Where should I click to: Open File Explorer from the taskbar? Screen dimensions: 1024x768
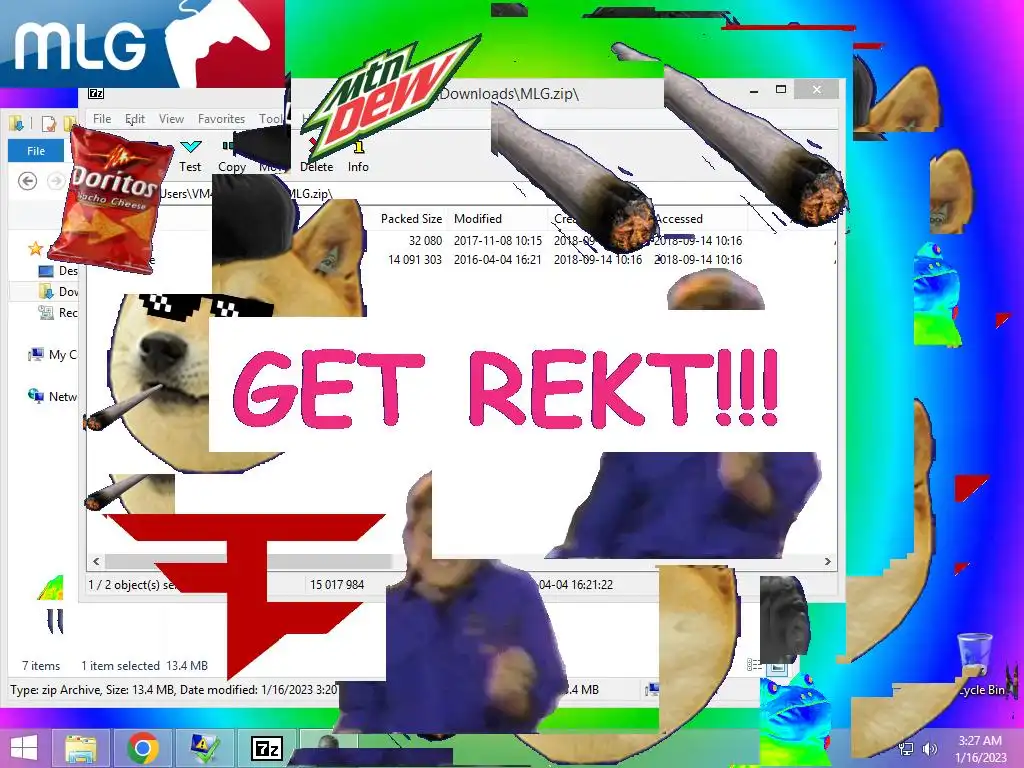[81, 748]
